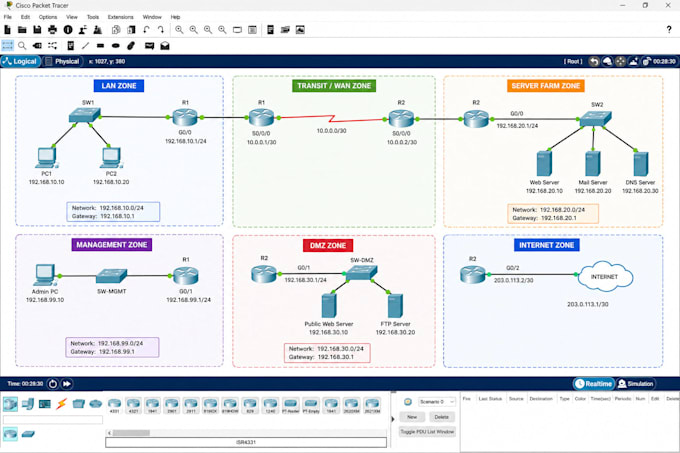Choose the 4331 router device

coord(114,406)
